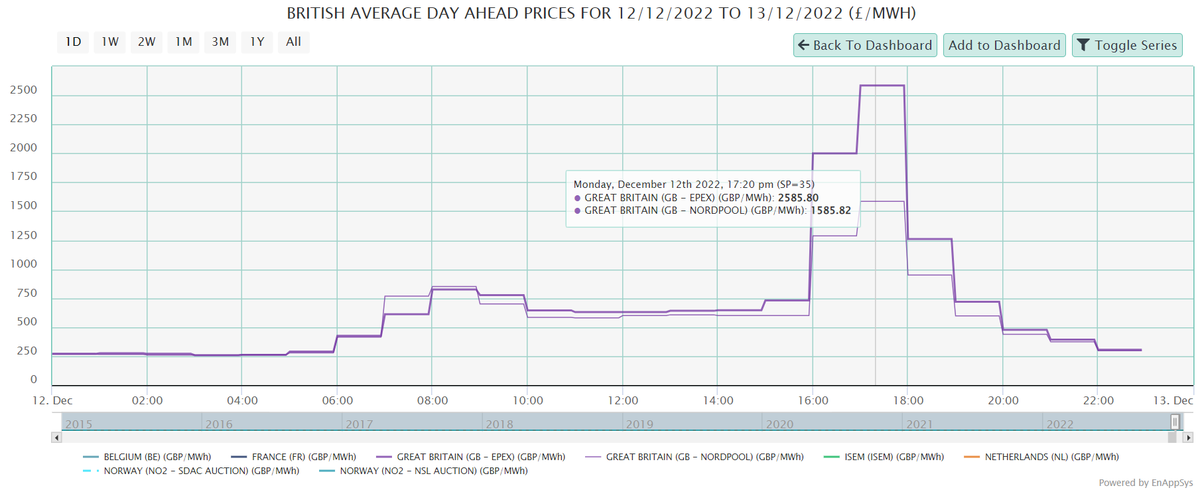This screenshot has width=1200, height=490.
Task: Toggle Norway NO2 SDAC Auction series
Action: tap(189, 470)
